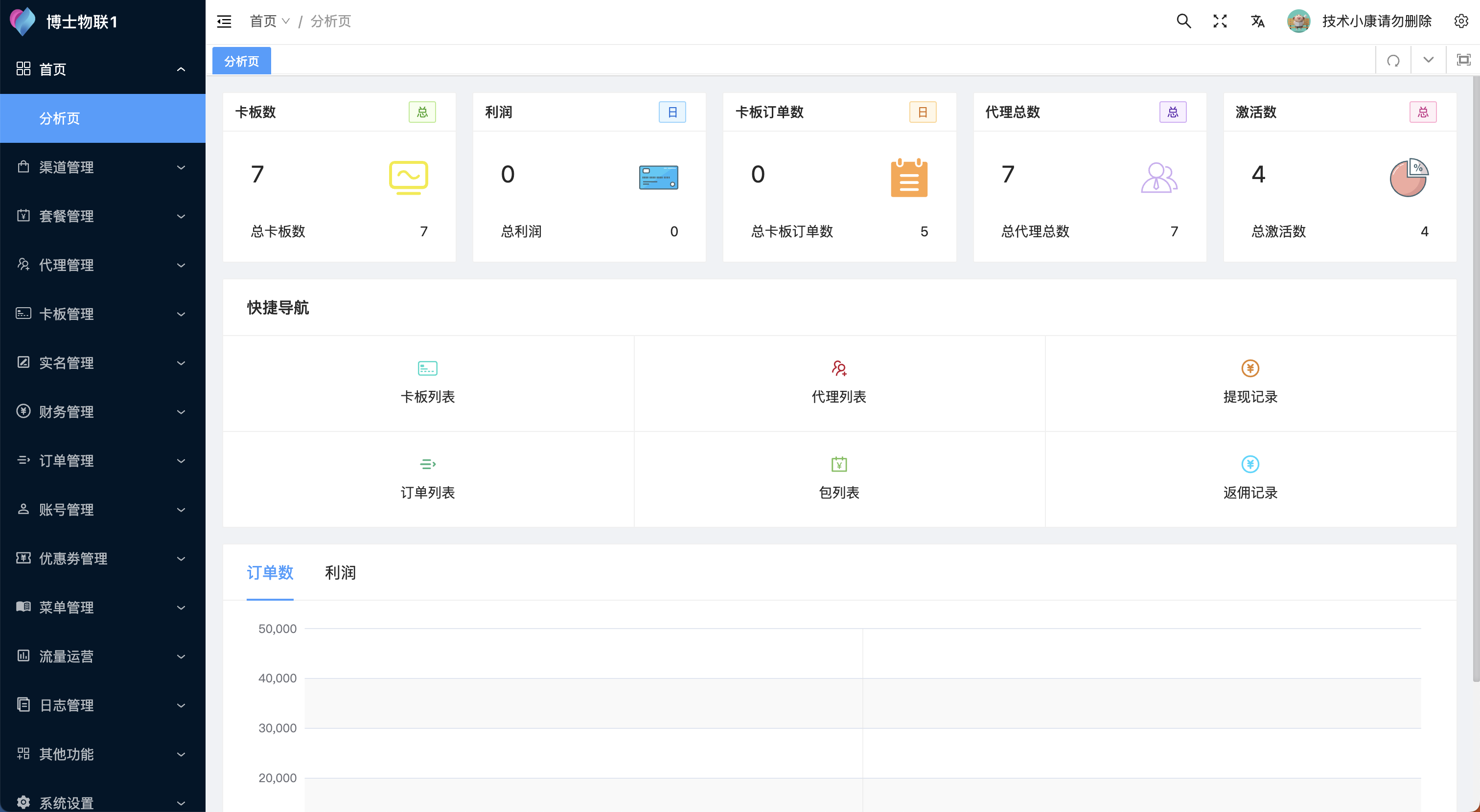Click the yellow monitor icon in 卡板数 card
This screenshot has height=812, width=1480.
point(409,178)
